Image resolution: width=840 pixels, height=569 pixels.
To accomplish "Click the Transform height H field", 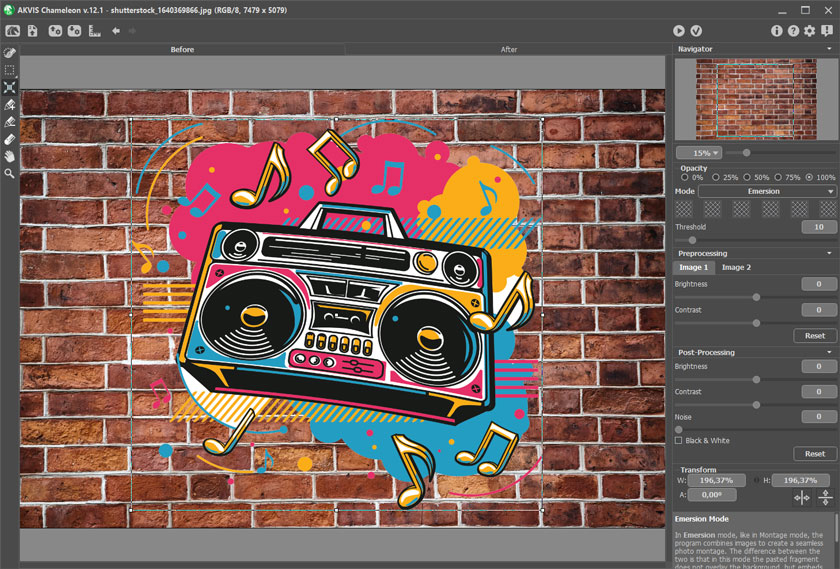I will tap(800, 481).
